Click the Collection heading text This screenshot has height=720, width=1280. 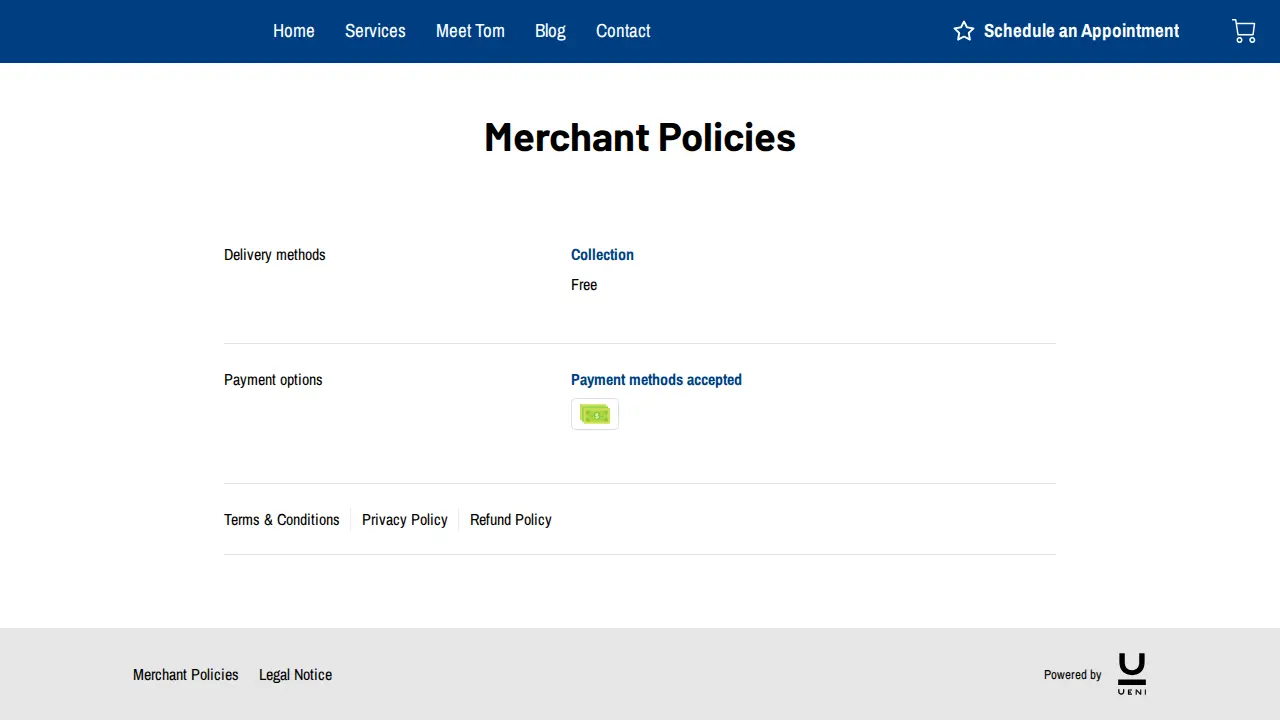602,255
